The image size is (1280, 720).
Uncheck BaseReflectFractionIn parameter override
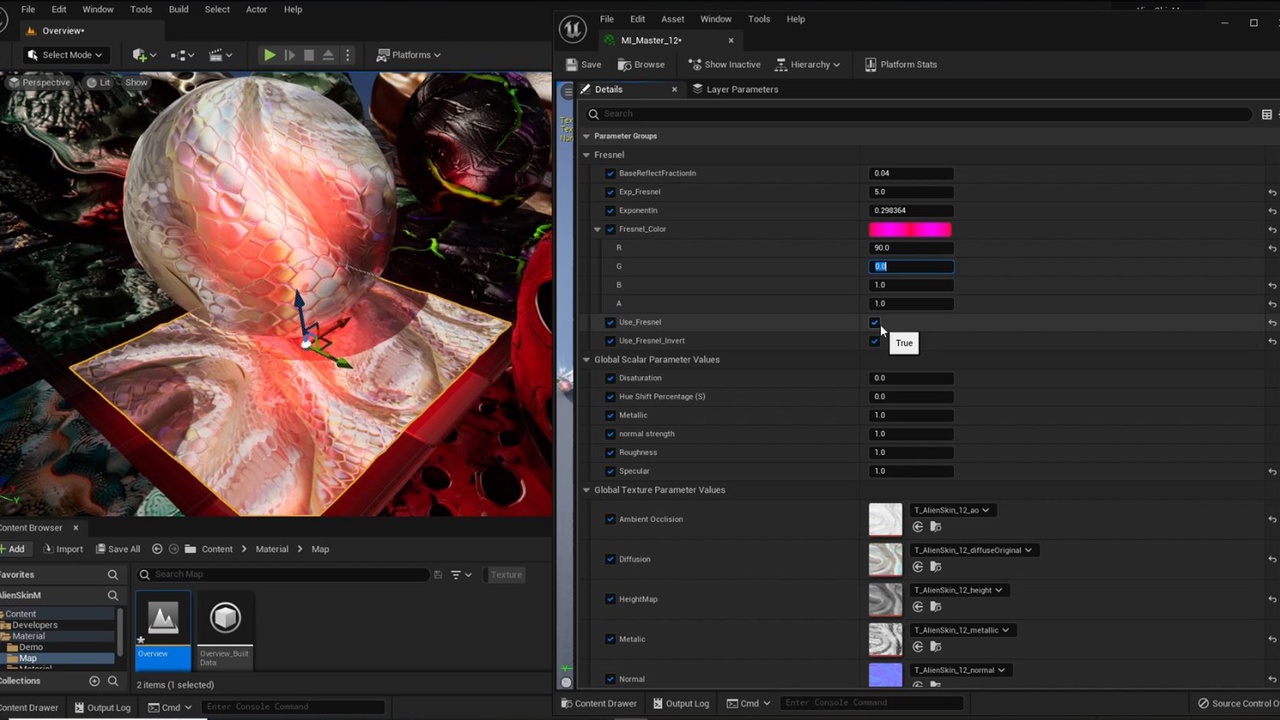(610, 173)
